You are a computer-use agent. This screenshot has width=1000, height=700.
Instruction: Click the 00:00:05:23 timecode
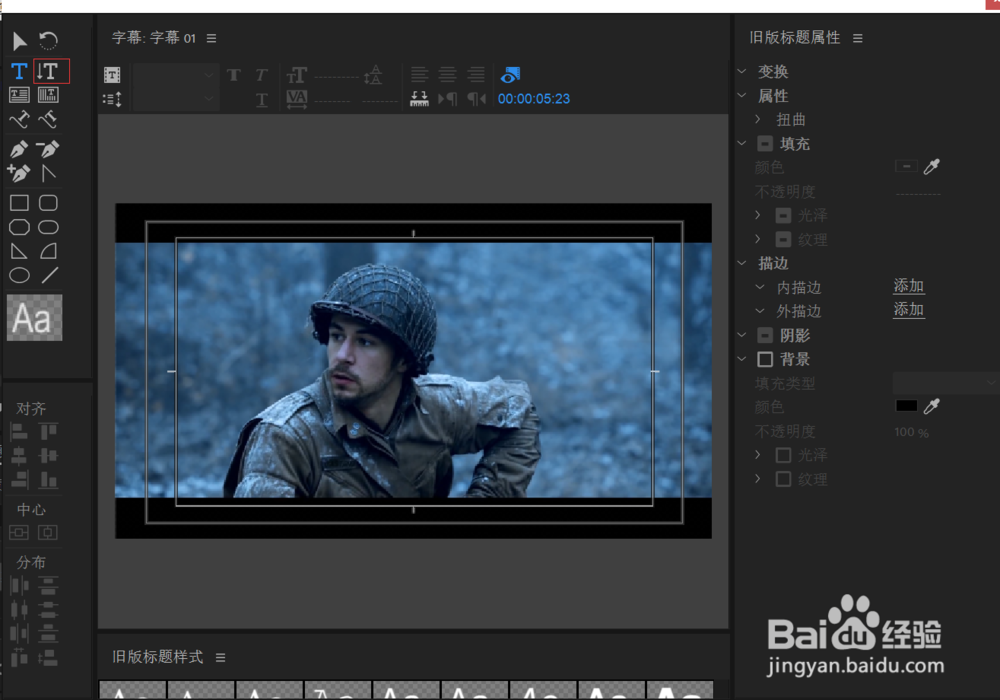point(534,99)
